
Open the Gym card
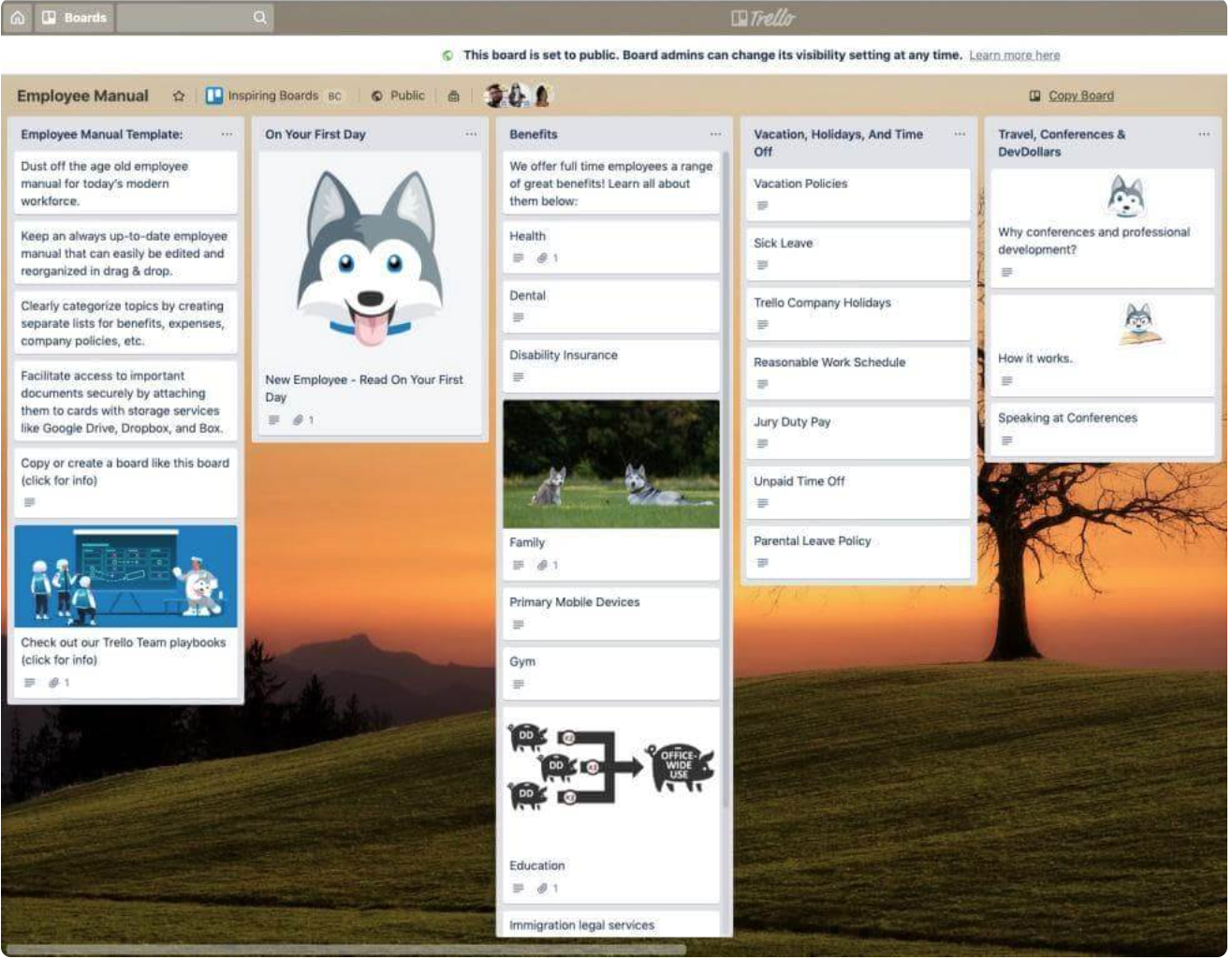[611, 672]
